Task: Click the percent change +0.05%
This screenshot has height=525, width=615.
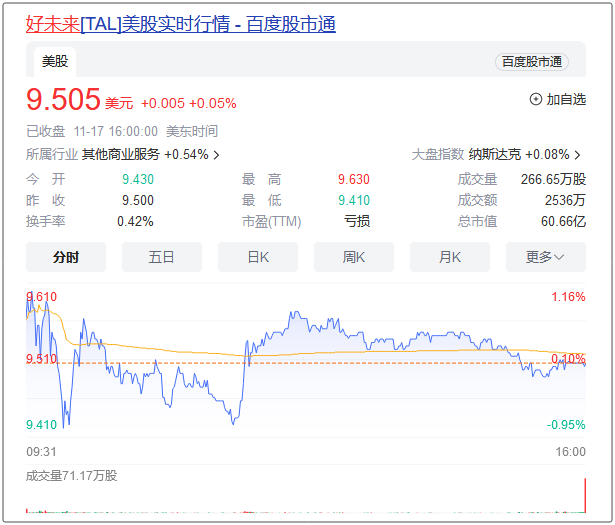Action: coord(213,104)
